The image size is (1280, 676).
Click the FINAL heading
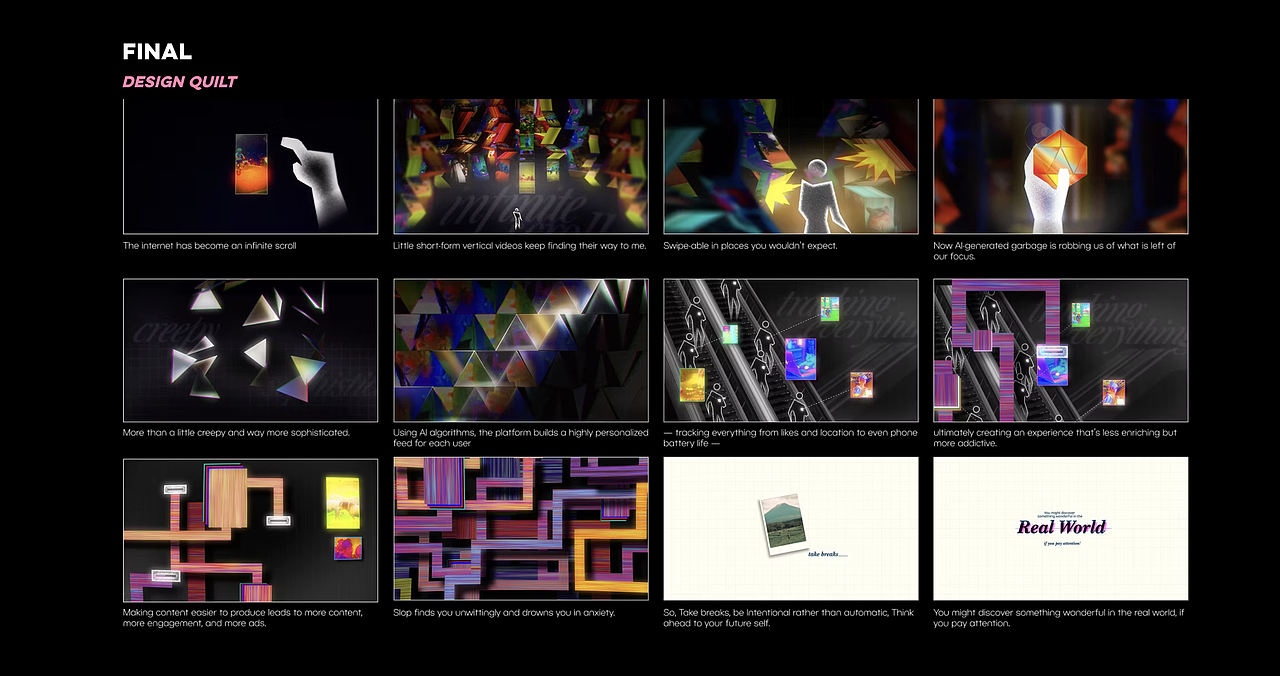coord(157,51)
